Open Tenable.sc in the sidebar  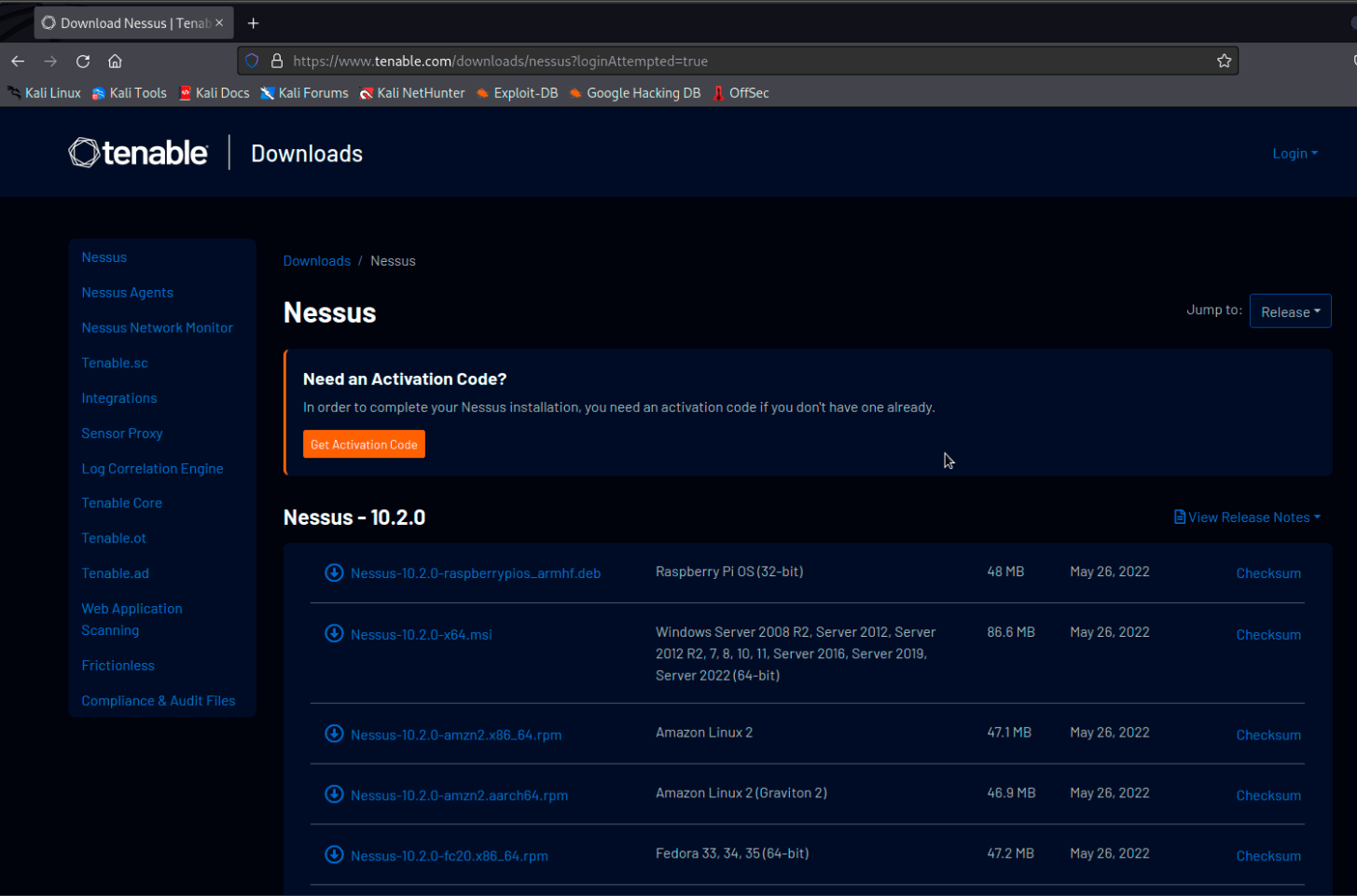(115, 364)
